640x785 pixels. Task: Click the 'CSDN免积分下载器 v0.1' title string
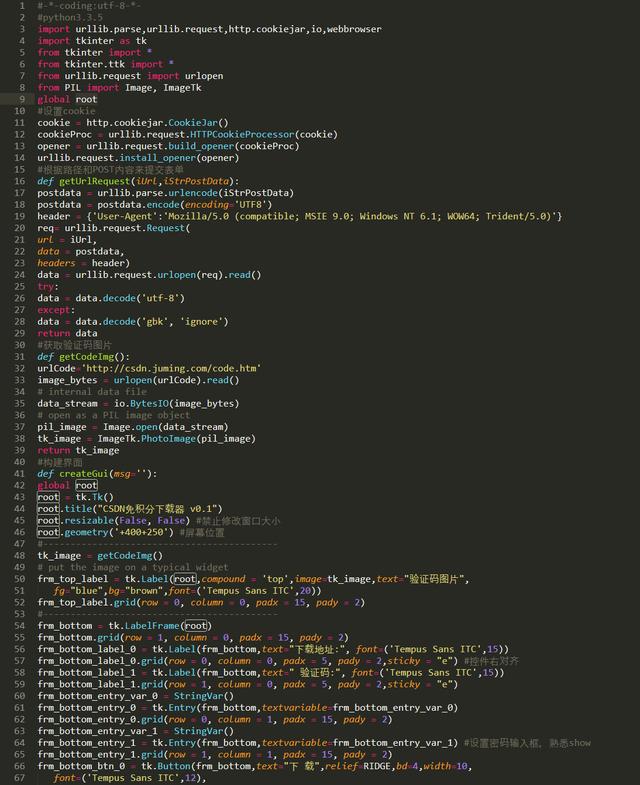click(x=160, y=509)
